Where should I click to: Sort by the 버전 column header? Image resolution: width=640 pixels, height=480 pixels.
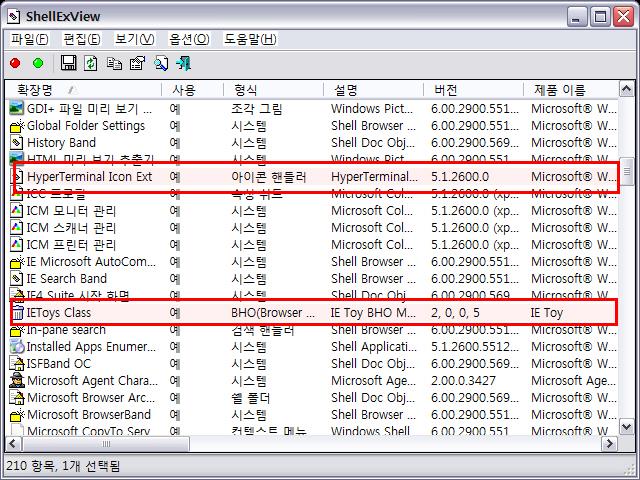click(x=473, y=90)
